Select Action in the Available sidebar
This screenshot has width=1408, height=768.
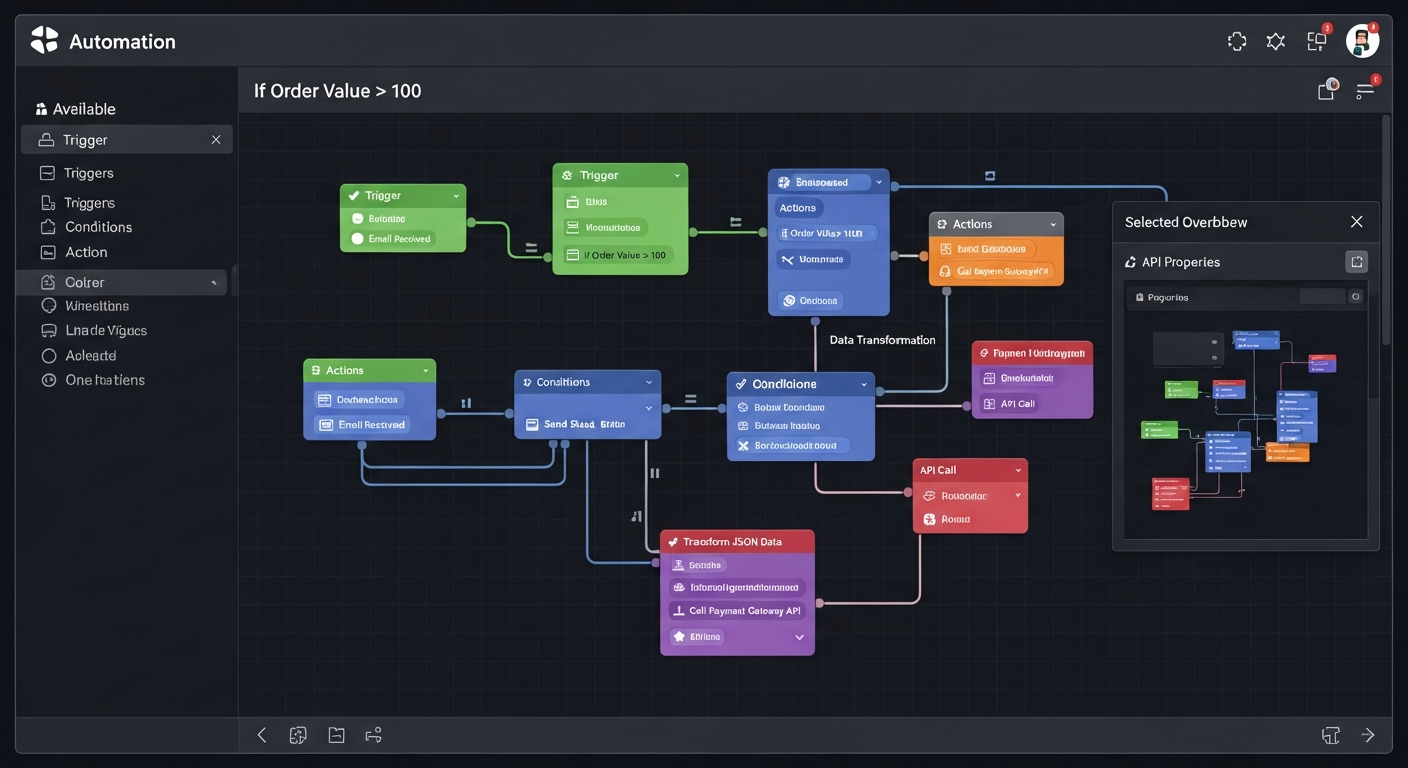[86, 252]
